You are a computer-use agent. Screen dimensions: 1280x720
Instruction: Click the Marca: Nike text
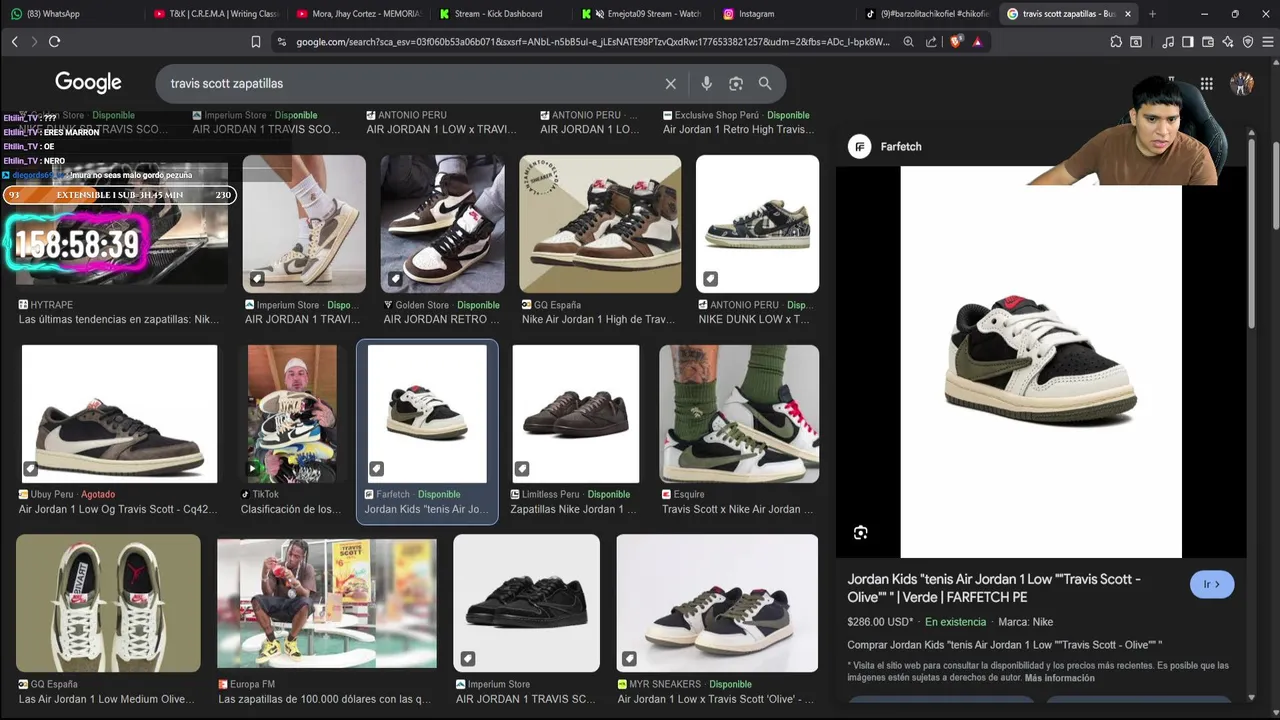coord(1025,622)
